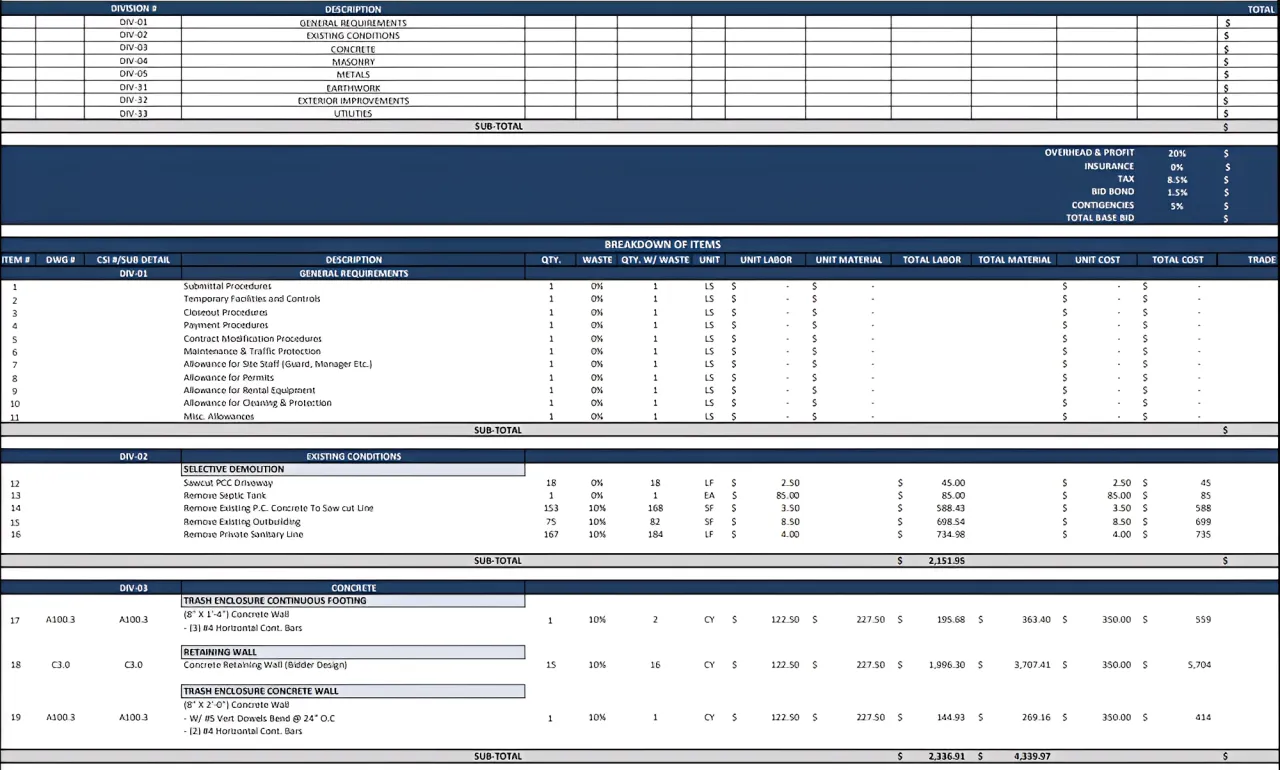Image resolution: width=1280 pixels, height=770 pixels.
Task: Select the Allowance for Permits row description
Action: pos(228,378)
